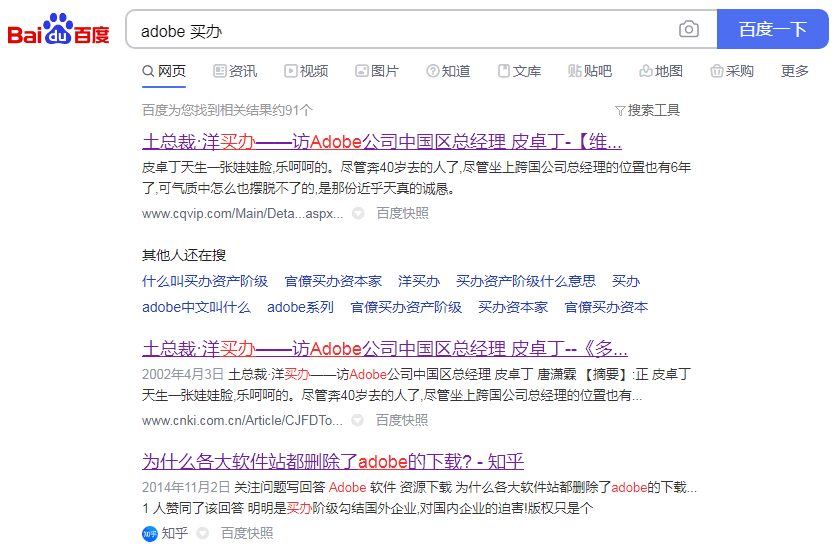836x548 pixels.
Task: Go to the 贴吧 tab
Action: pos(590,71)
